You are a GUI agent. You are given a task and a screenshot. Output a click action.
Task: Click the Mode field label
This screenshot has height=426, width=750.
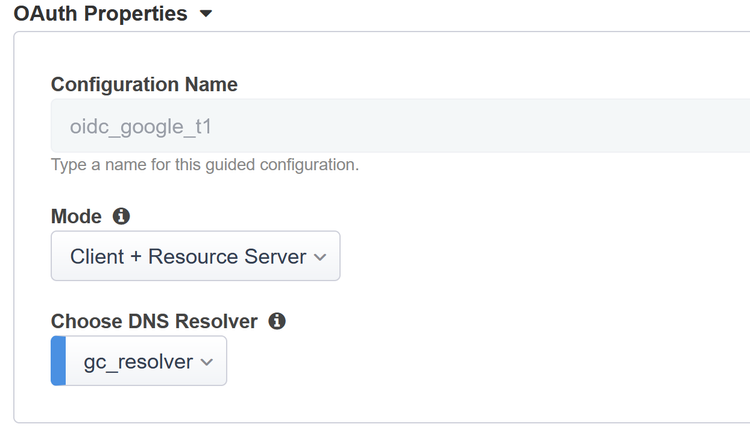coord(76,216)
